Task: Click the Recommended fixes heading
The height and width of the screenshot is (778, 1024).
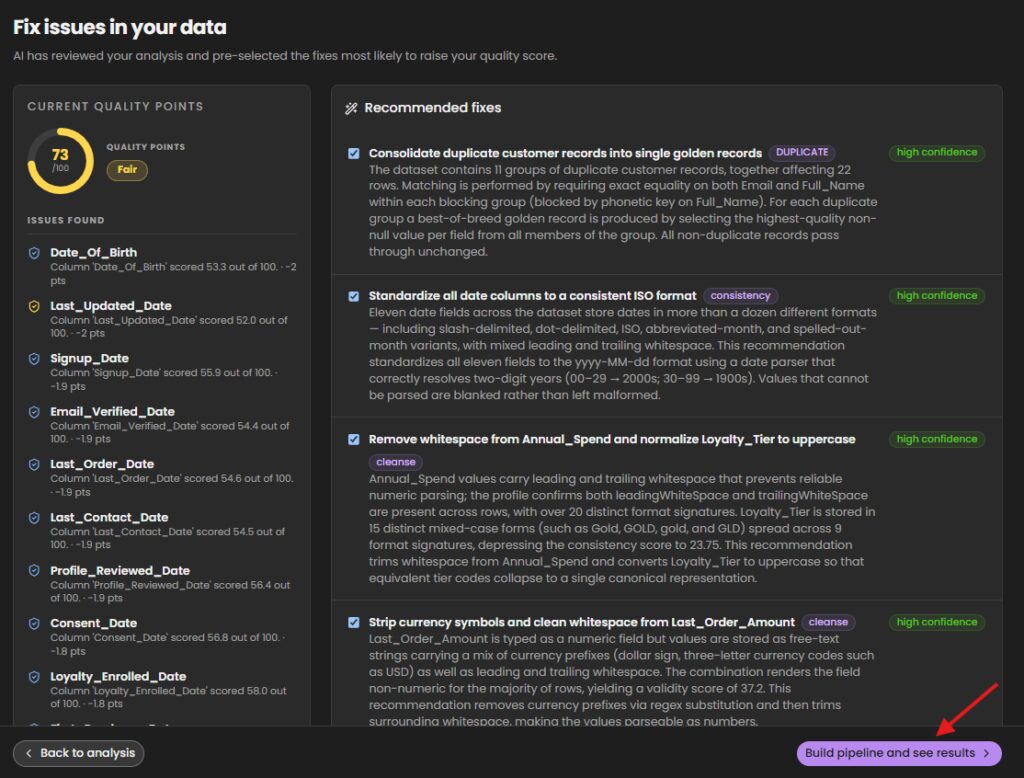Action: [432, 108]
